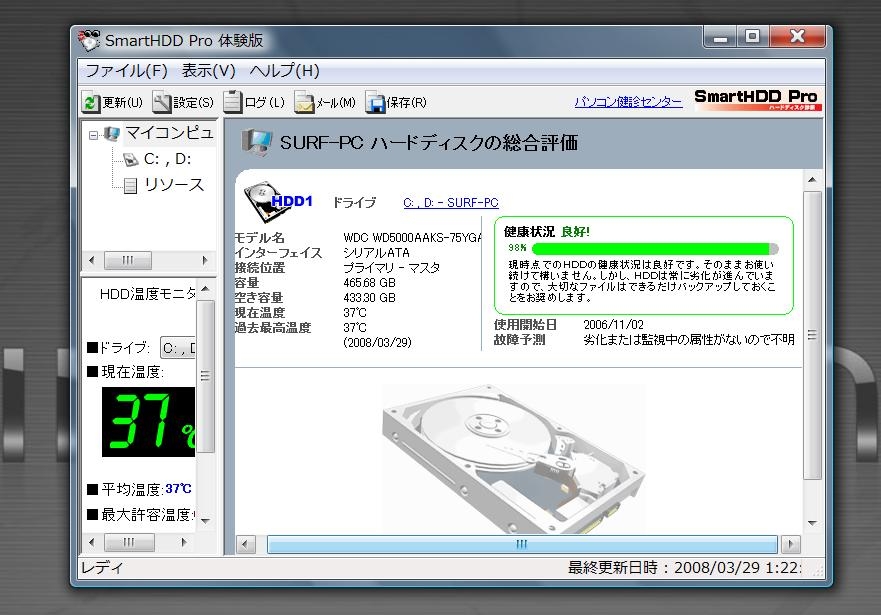881x615 pixels.
Task: Click the 433.30 GB free space value
Action: pos(369,298)
